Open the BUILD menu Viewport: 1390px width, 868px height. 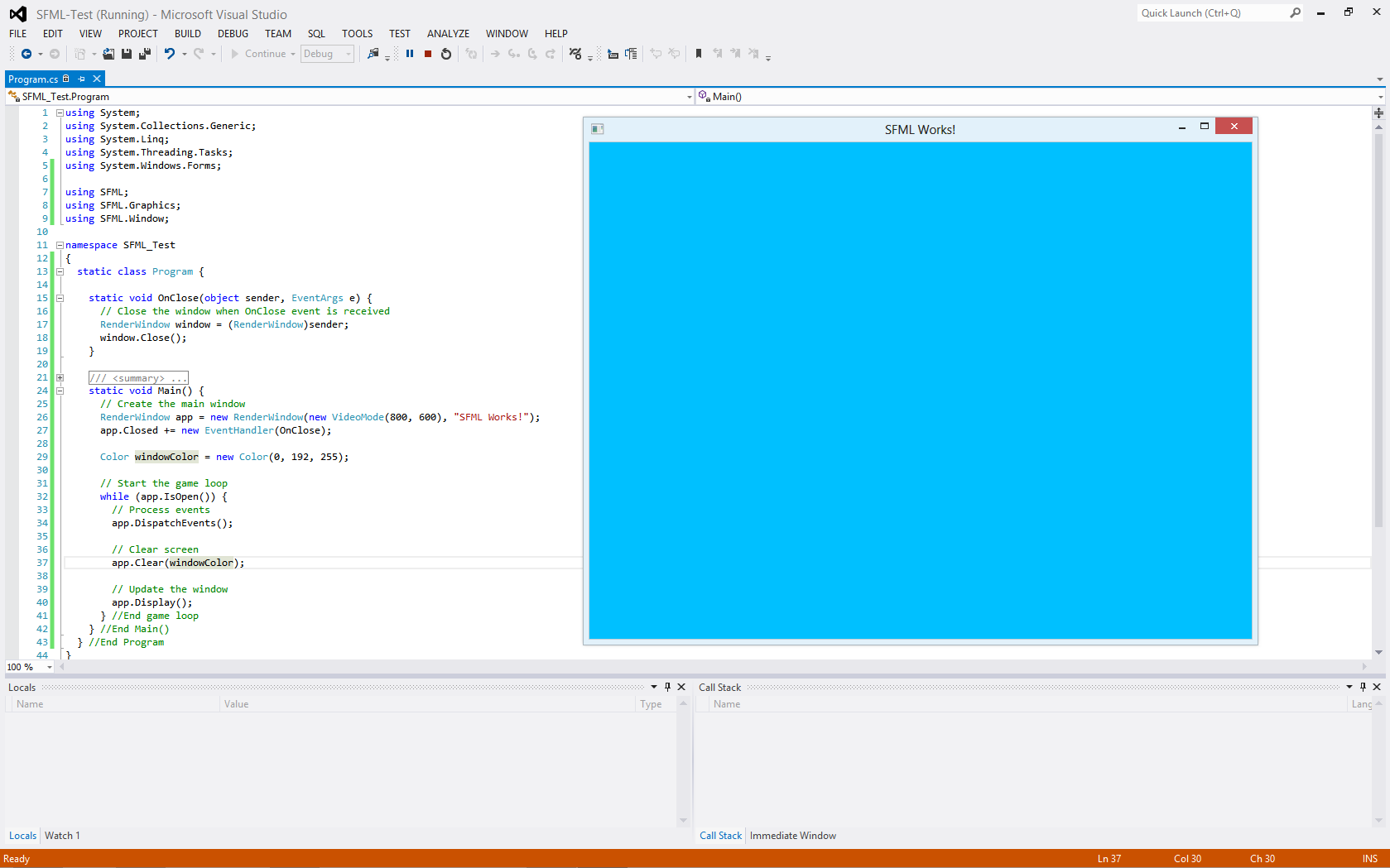[x=188, y=34]
